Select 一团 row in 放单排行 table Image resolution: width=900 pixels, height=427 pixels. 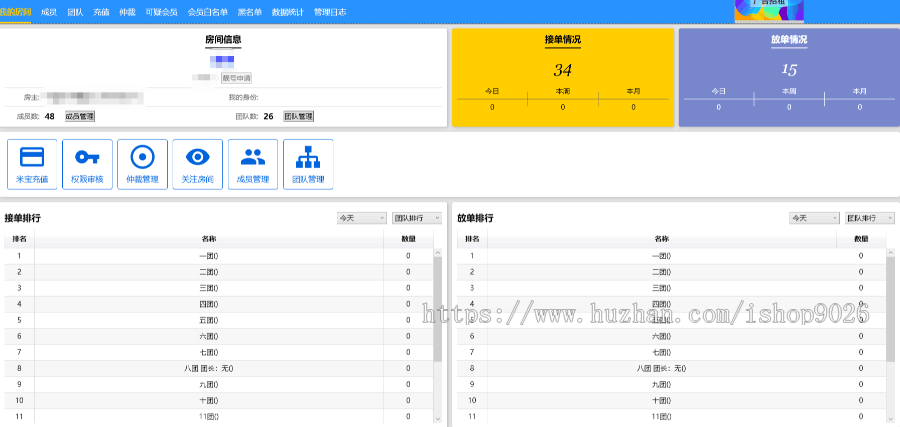click(x=662, y=256)
